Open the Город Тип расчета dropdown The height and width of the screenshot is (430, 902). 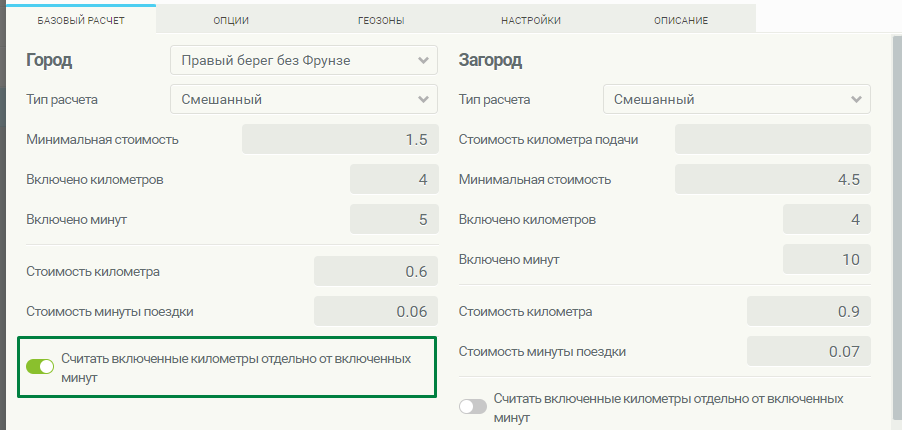[x=304, y=99]
